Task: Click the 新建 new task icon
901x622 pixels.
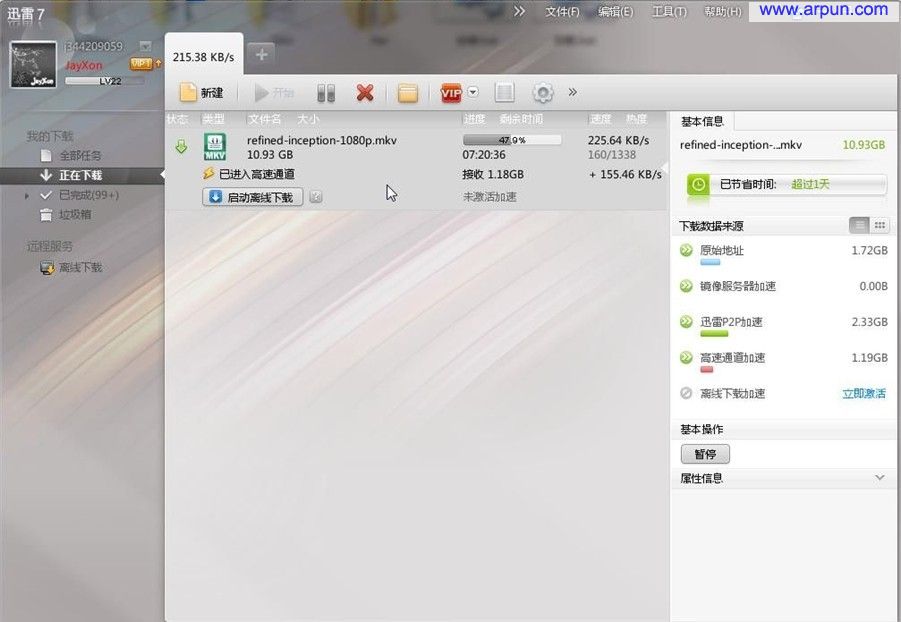Action: [x=188, y=93]
